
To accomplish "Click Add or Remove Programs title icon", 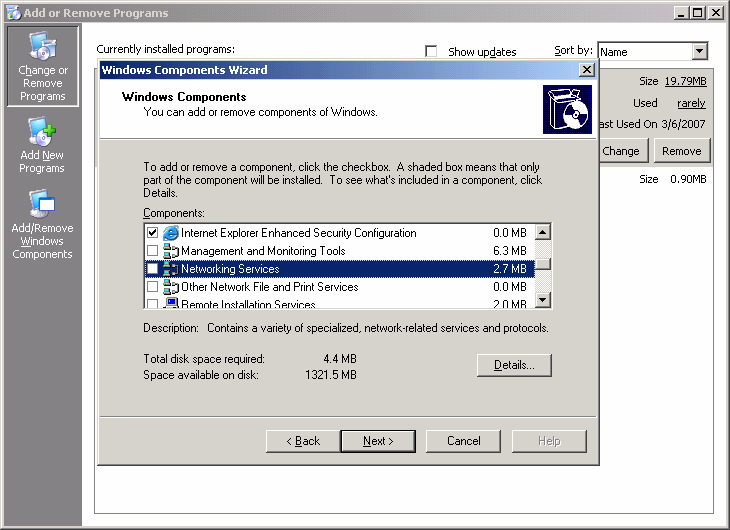I will click(x=14, y=13).
